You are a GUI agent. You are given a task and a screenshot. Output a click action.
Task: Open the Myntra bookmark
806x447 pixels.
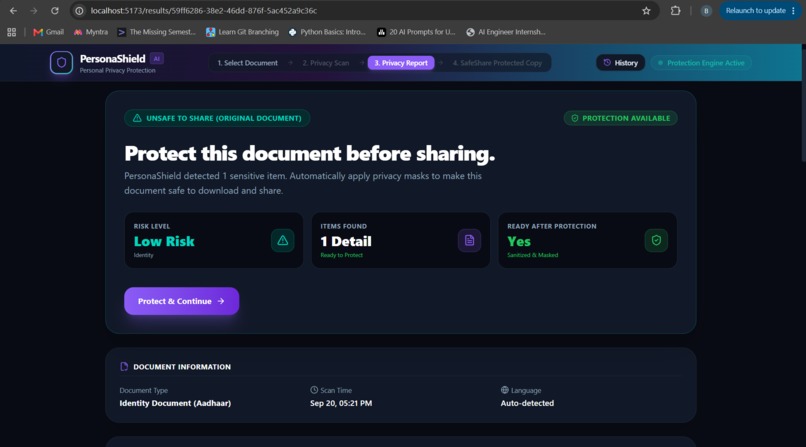(x=91, y=32)
